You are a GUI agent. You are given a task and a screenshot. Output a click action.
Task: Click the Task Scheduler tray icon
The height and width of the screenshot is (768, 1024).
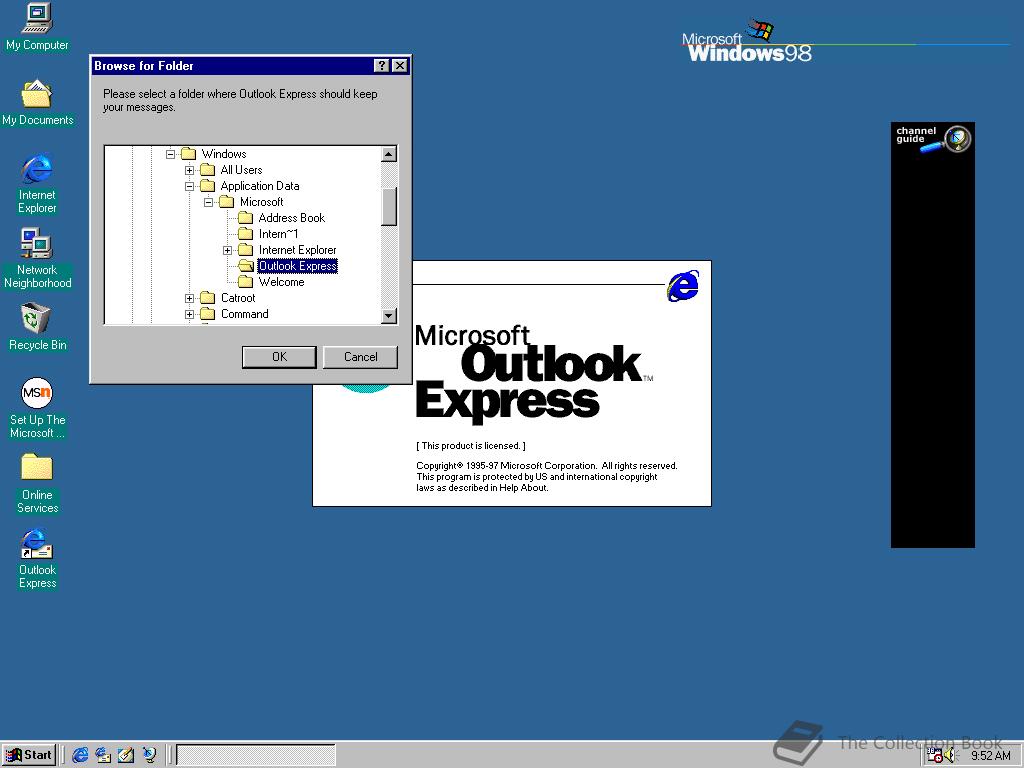(935, 756)
